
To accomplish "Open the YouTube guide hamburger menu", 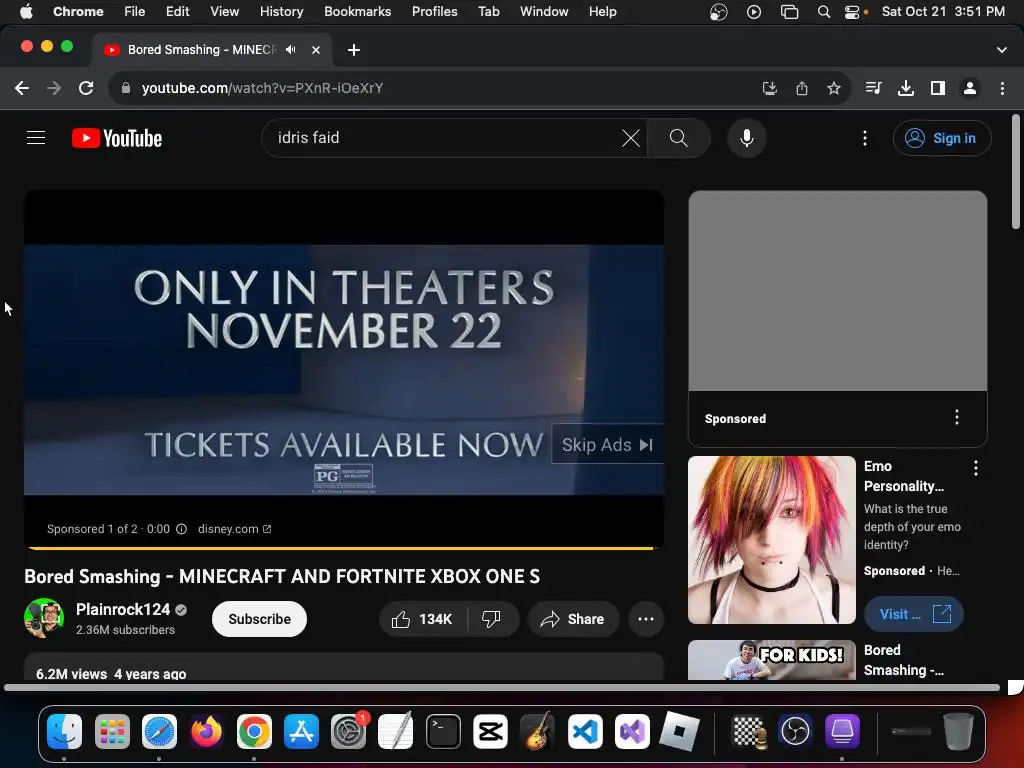I will (x=36, y=138).
